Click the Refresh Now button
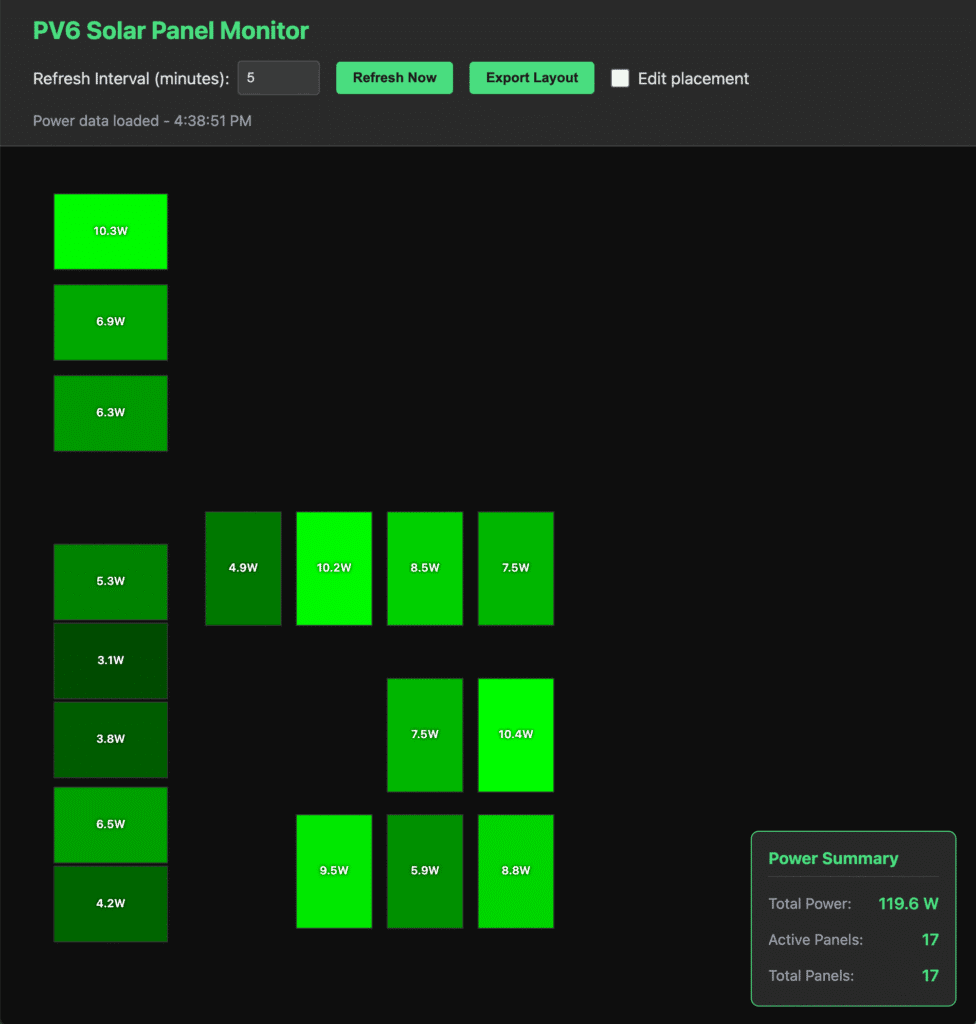The image size is (976, 1024). pos(394,77)
